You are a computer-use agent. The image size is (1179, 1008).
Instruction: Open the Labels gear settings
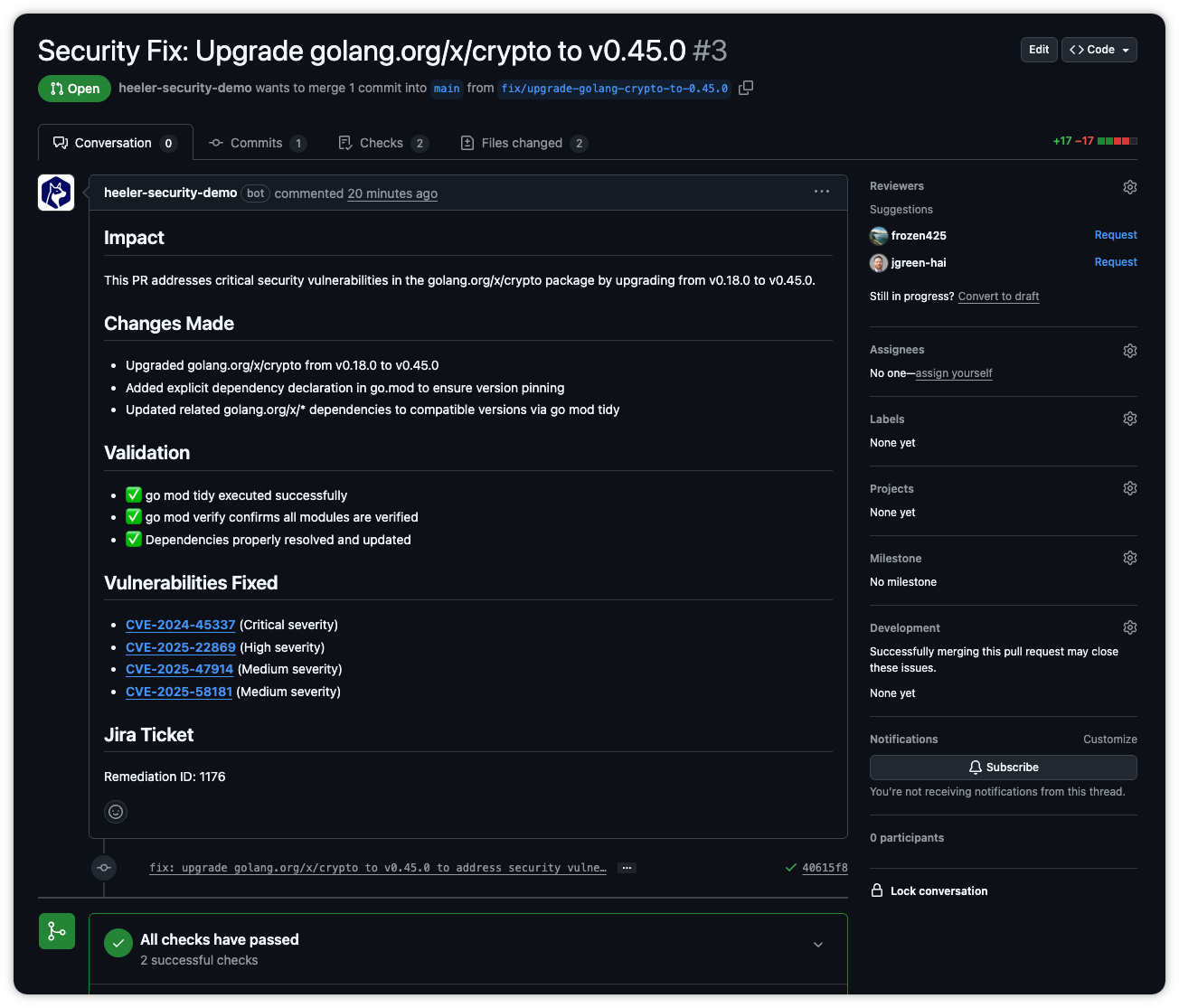click(x=1129, y=419)
